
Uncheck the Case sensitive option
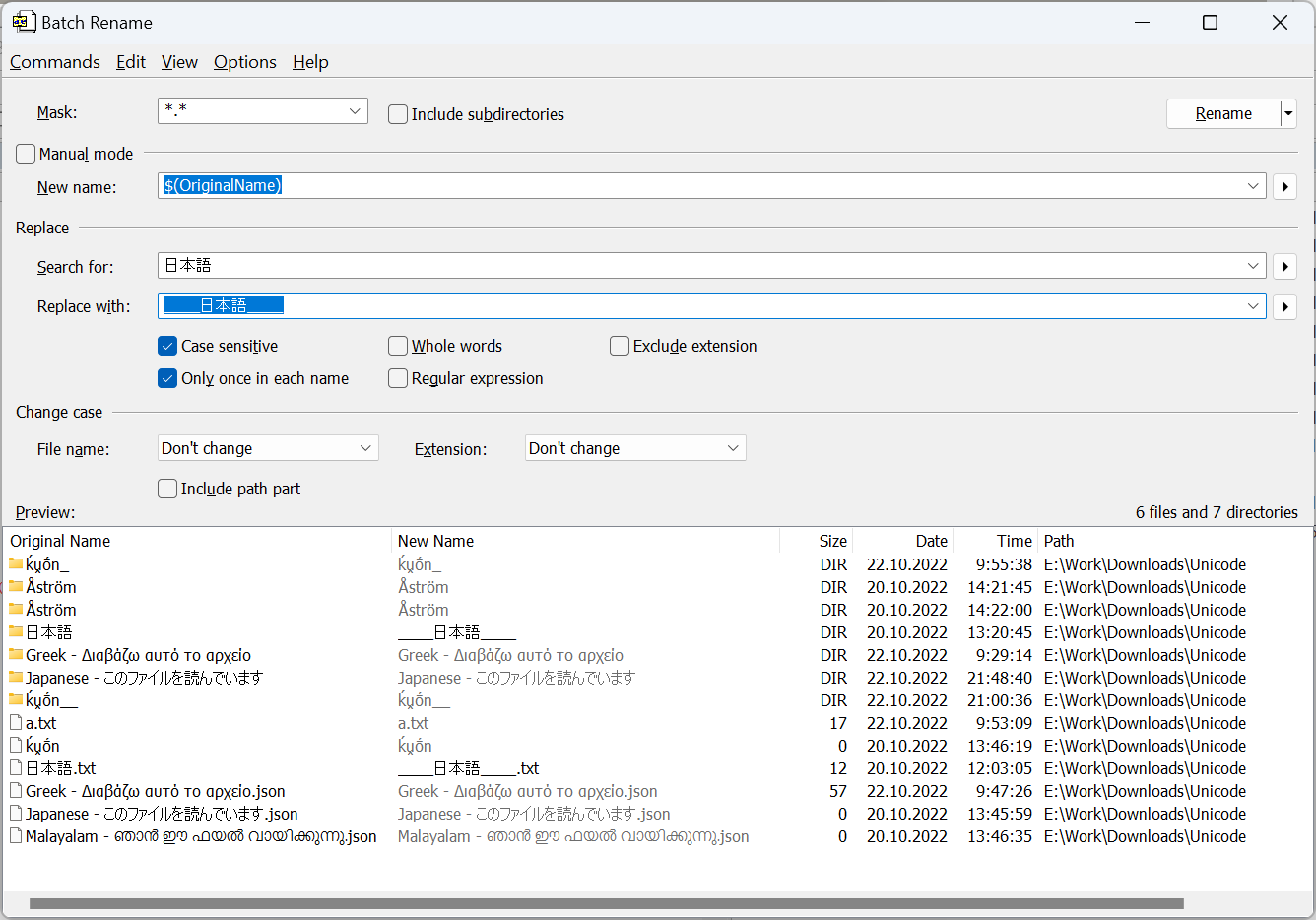click(x=167, y=346)
